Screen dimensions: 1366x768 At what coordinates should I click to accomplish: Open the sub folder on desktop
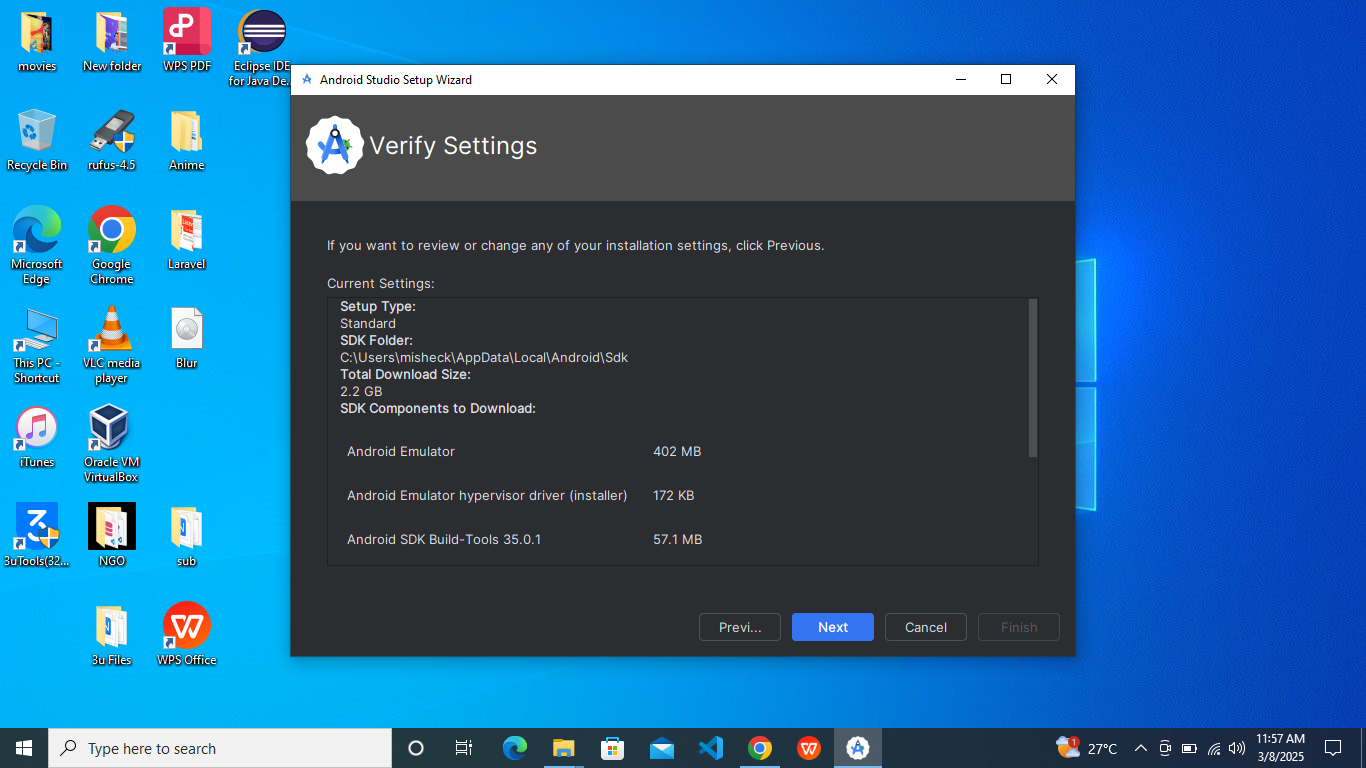point(187,536)
